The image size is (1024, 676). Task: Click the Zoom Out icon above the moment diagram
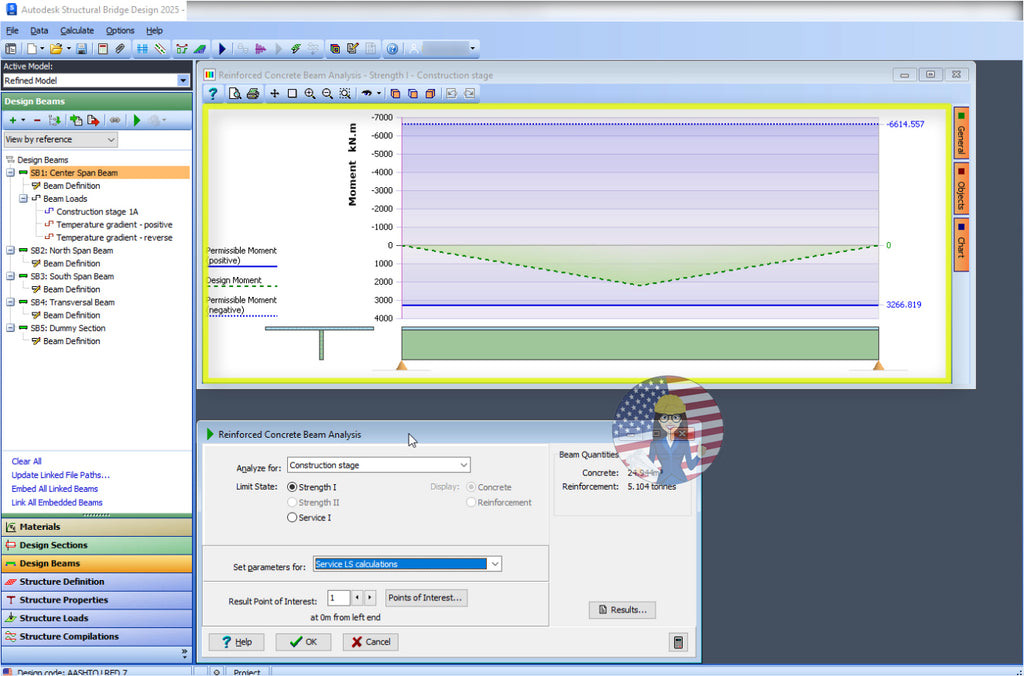[327, 92]
